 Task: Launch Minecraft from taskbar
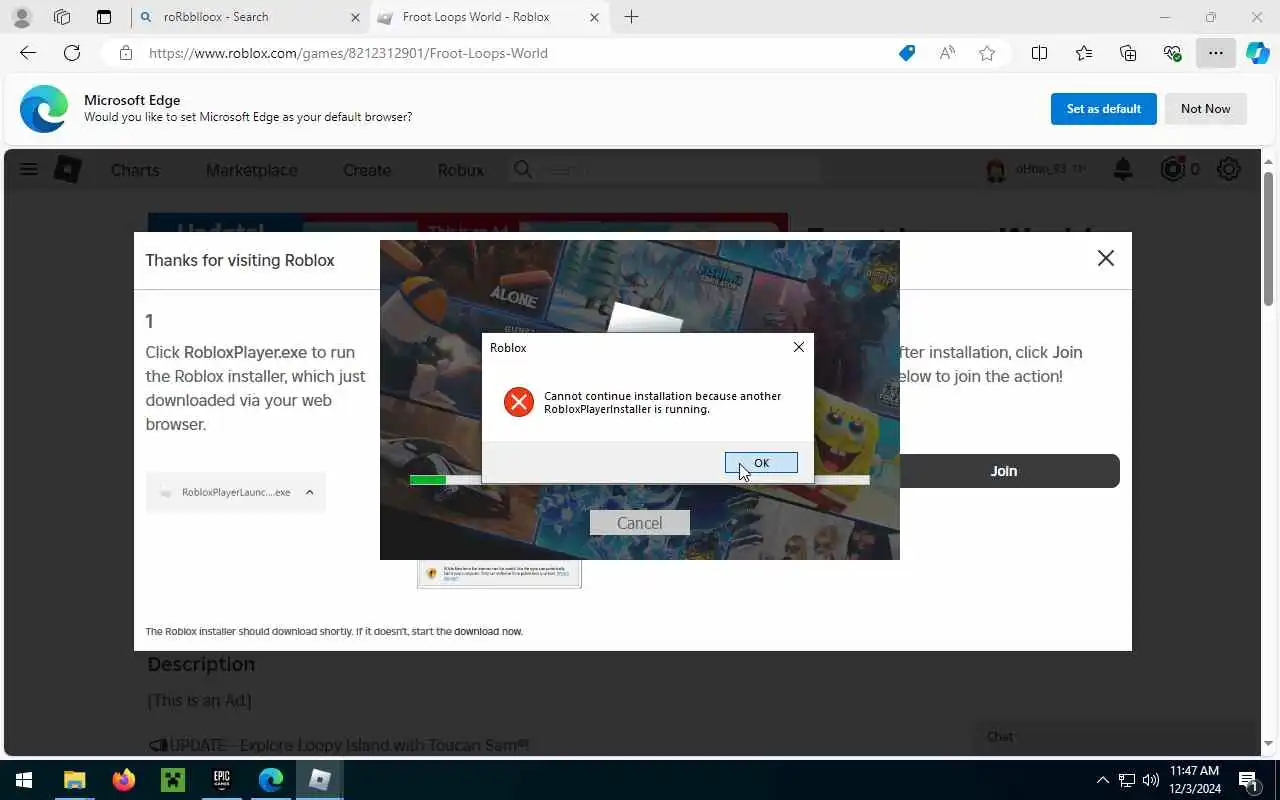(x=173, y=780)
